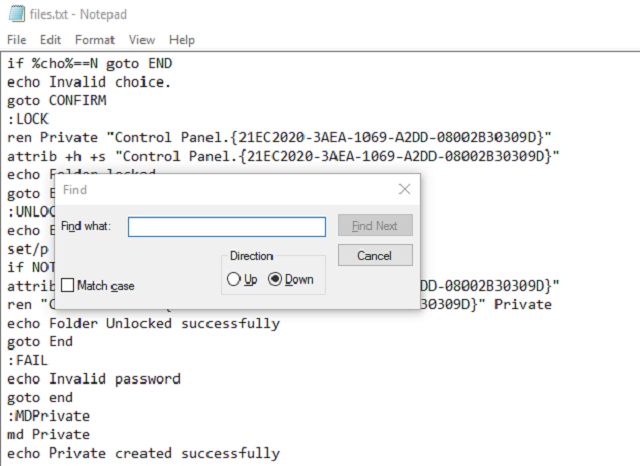Click the 'echo Invalid choice.' line

coord(89,81)
